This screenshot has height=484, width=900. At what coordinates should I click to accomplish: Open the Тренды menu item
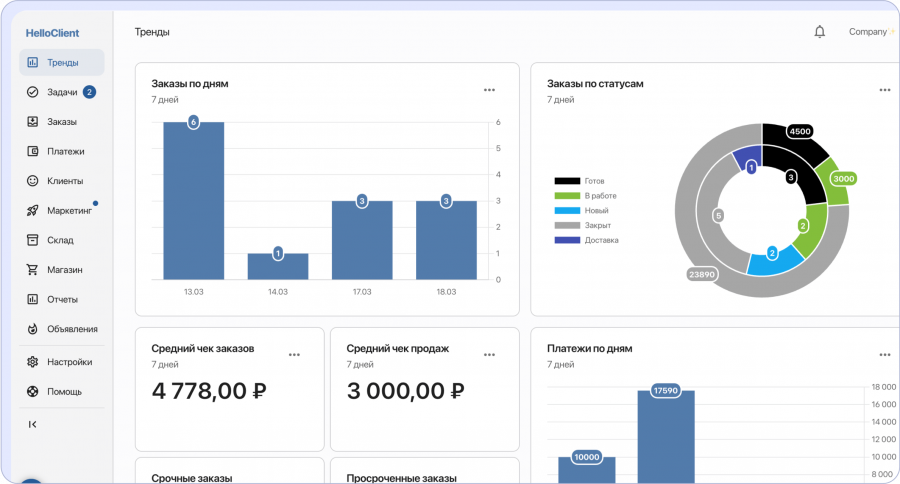(62, 62)
